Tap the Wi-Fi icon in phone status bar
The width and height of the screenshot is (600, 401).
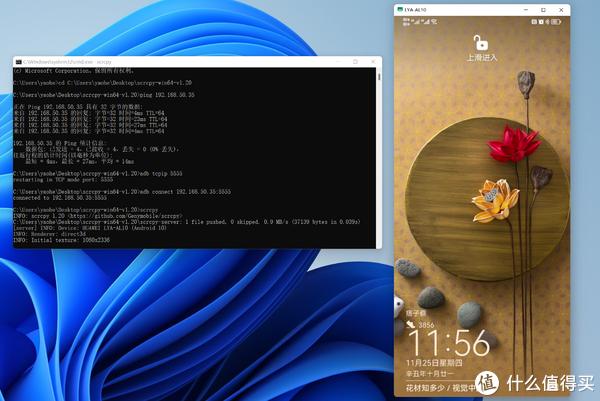click(x=434, y=22)
